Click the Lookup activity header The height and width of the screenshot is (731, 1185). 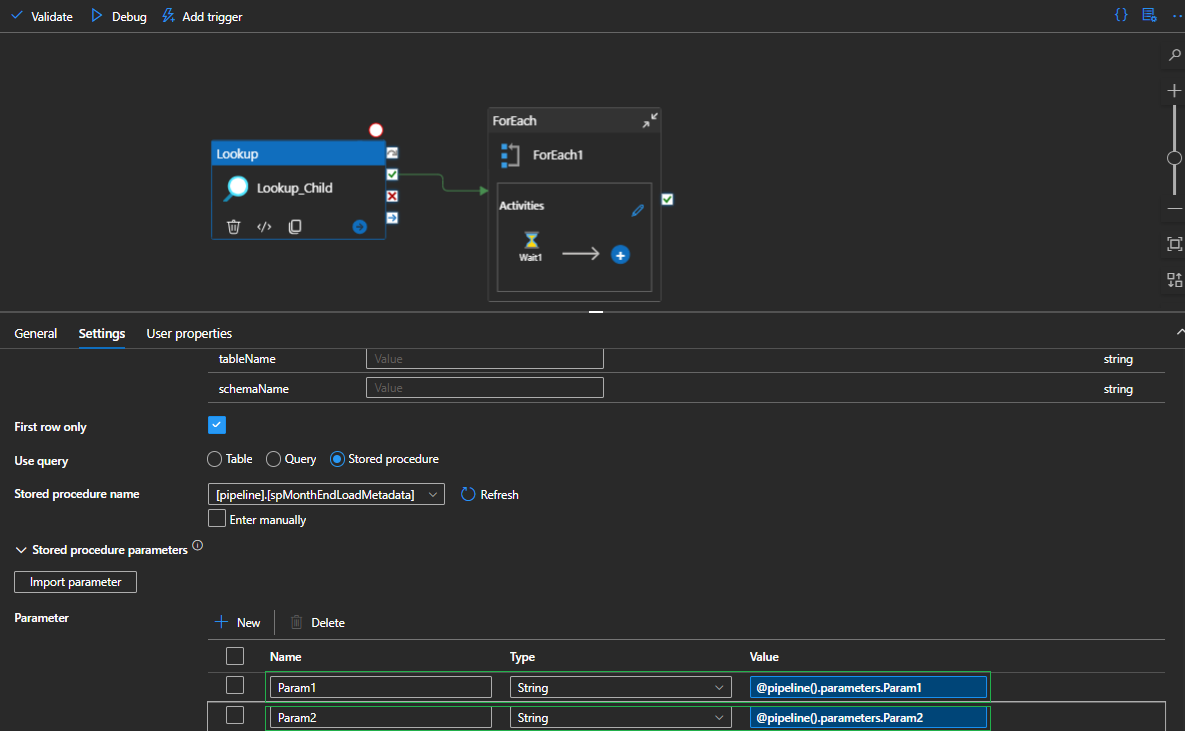pos(299,153)
